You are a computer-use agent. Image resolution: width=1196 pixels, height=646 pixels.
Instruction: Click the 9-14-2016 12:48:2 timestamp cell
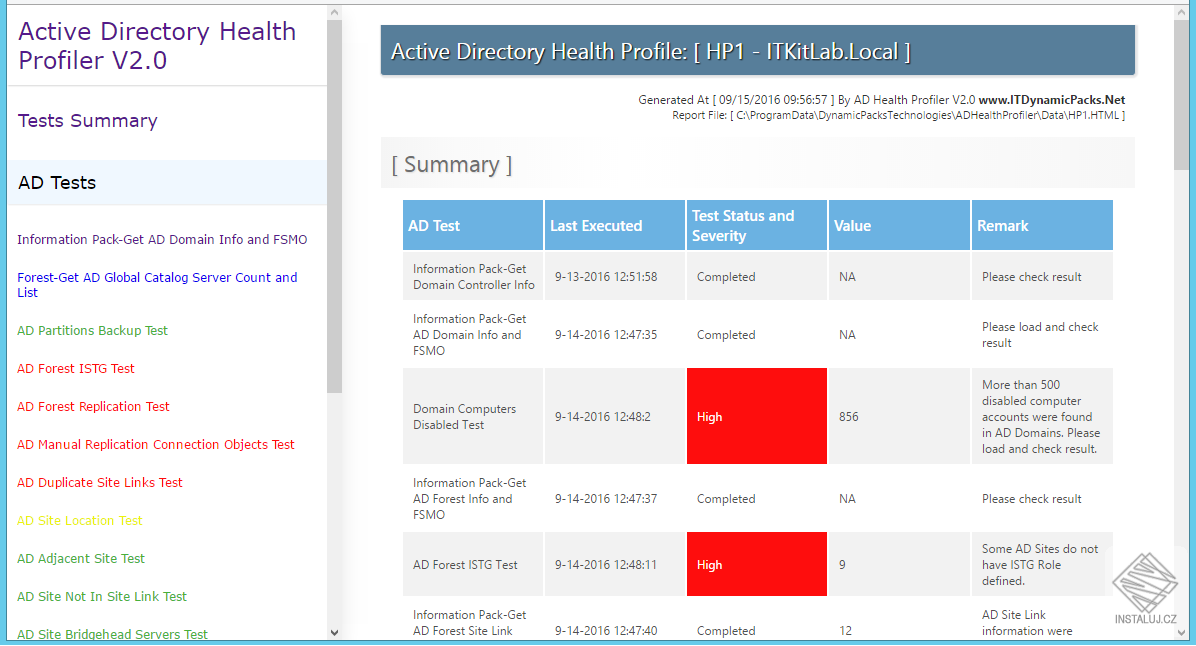(x=615, y=416)
